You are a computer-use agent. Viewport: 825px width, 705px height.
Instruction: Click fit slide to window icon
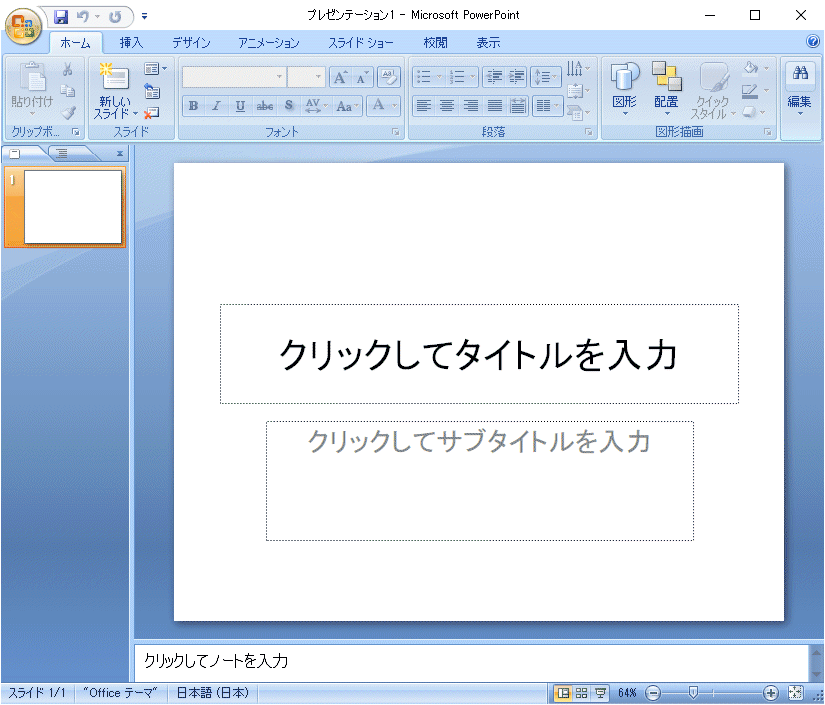pyautogui.click(x=796, y=693)
